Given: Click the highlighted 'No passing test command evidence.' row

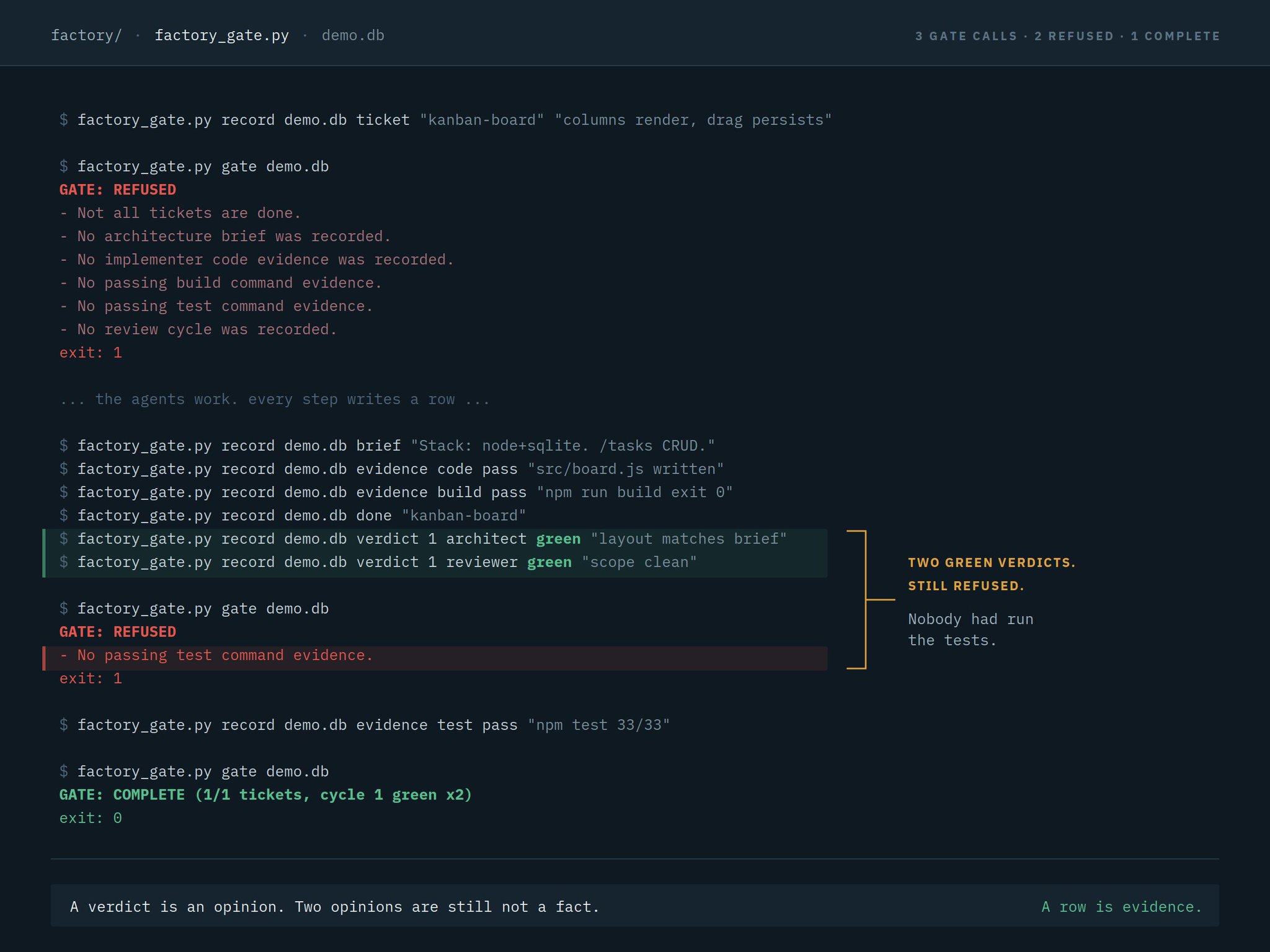Looking at the screenshot, I should coord(435,658).
